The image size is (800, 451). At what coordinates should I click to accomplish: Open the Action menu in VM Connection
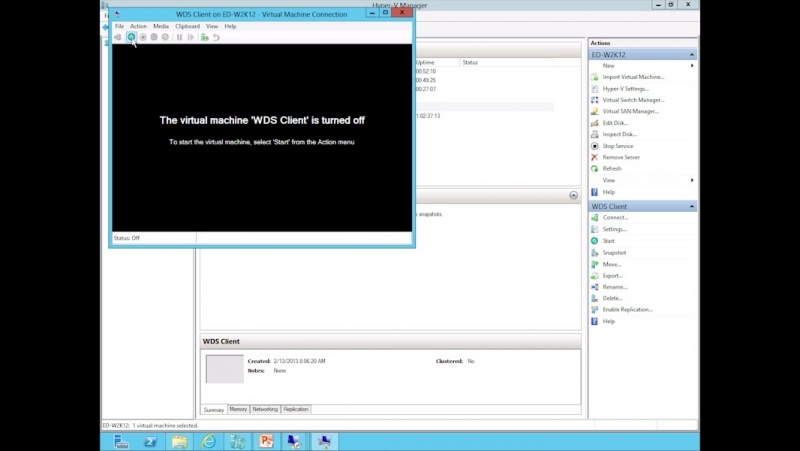pos(138,26)
